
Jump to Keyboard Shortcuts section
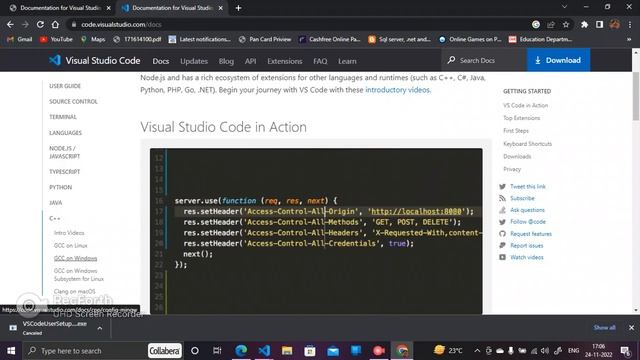[x=527, y=144]
